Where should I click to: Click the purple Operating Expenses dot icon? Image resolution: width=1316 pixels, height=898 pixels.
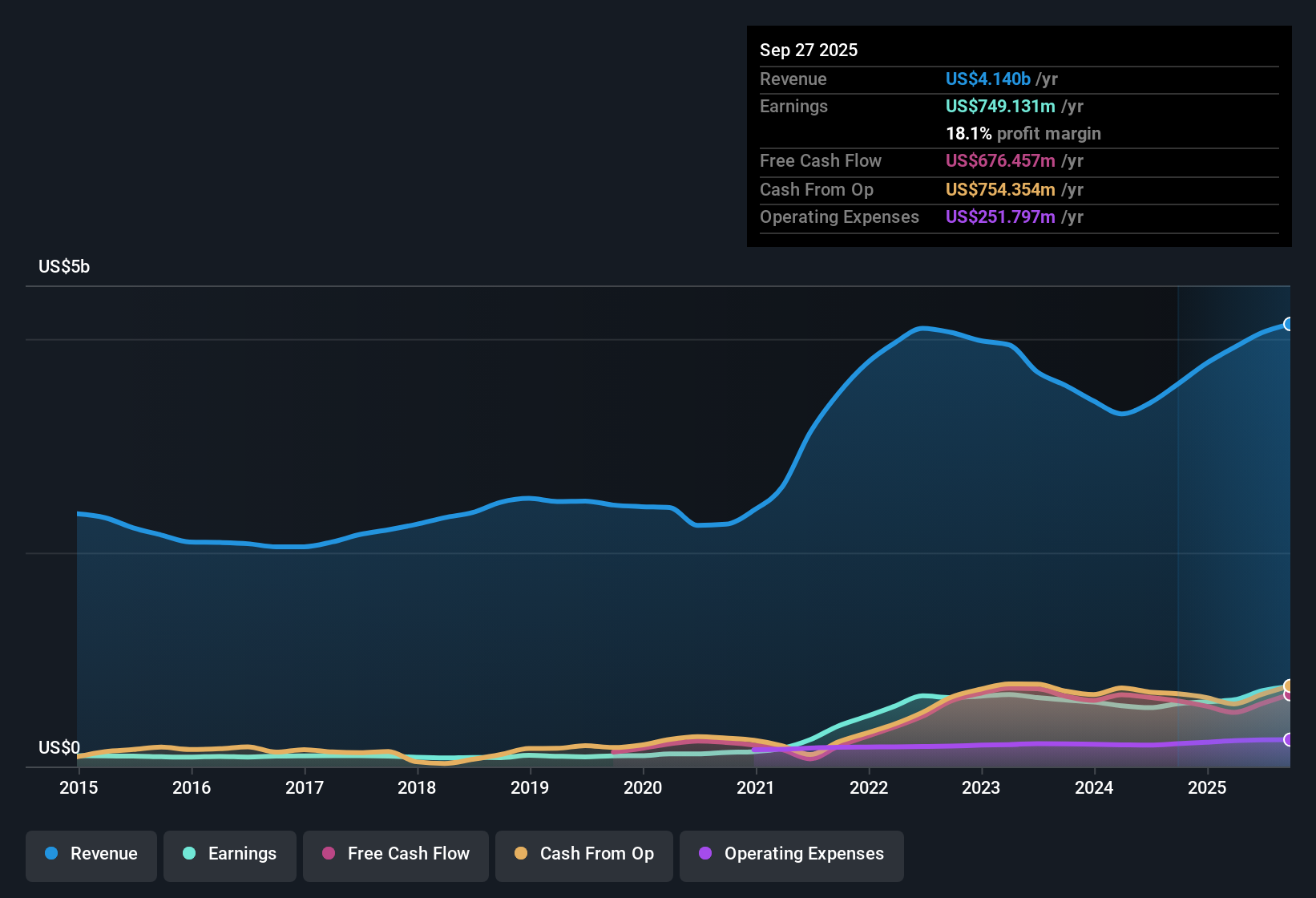coord(705,854)
